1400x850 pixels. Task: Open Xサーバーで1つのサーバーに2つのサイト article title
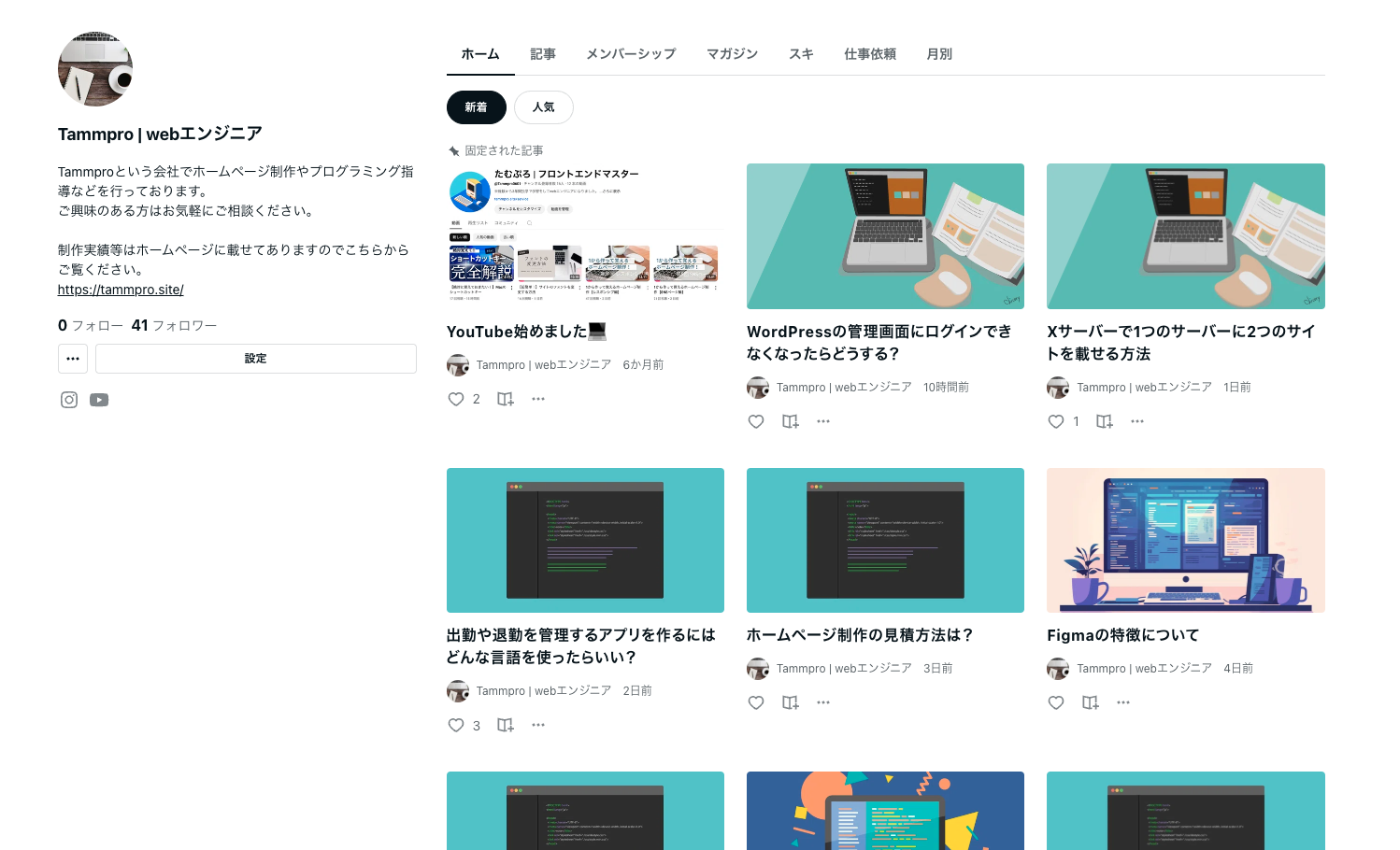[1181, 343]
